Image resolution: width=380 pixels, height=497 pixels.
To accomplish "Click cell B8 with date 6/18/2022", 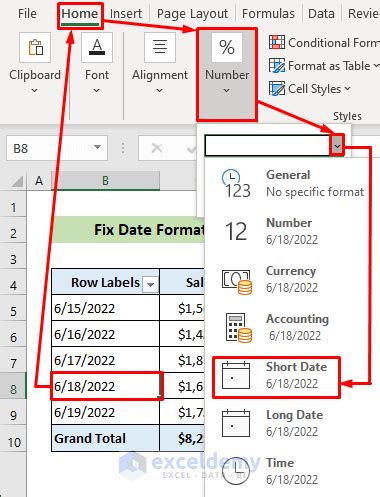I will [x=106, y=386].
